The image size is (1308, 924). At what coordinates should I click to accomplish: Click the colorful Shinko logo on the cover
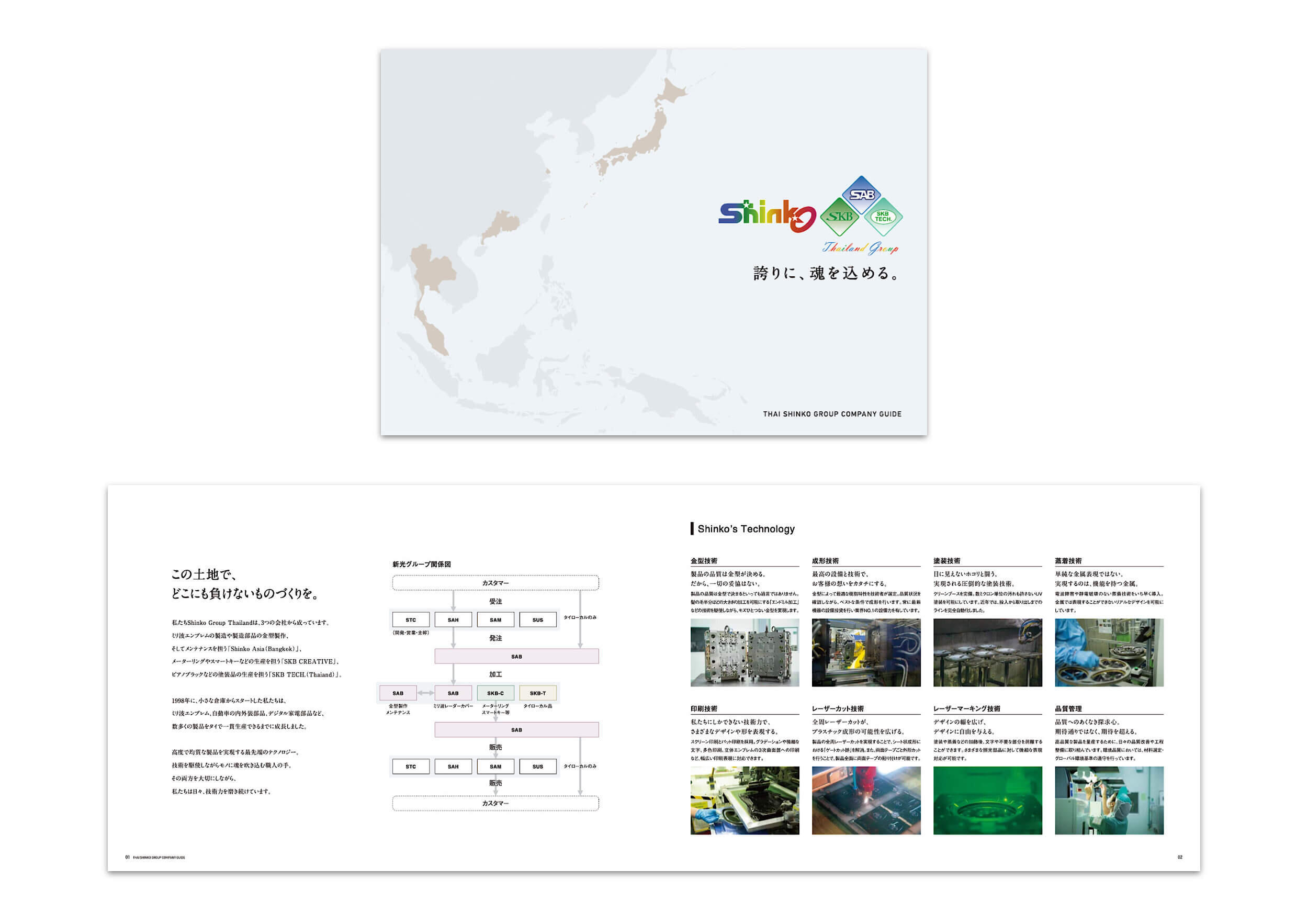(x=768, y=216)
